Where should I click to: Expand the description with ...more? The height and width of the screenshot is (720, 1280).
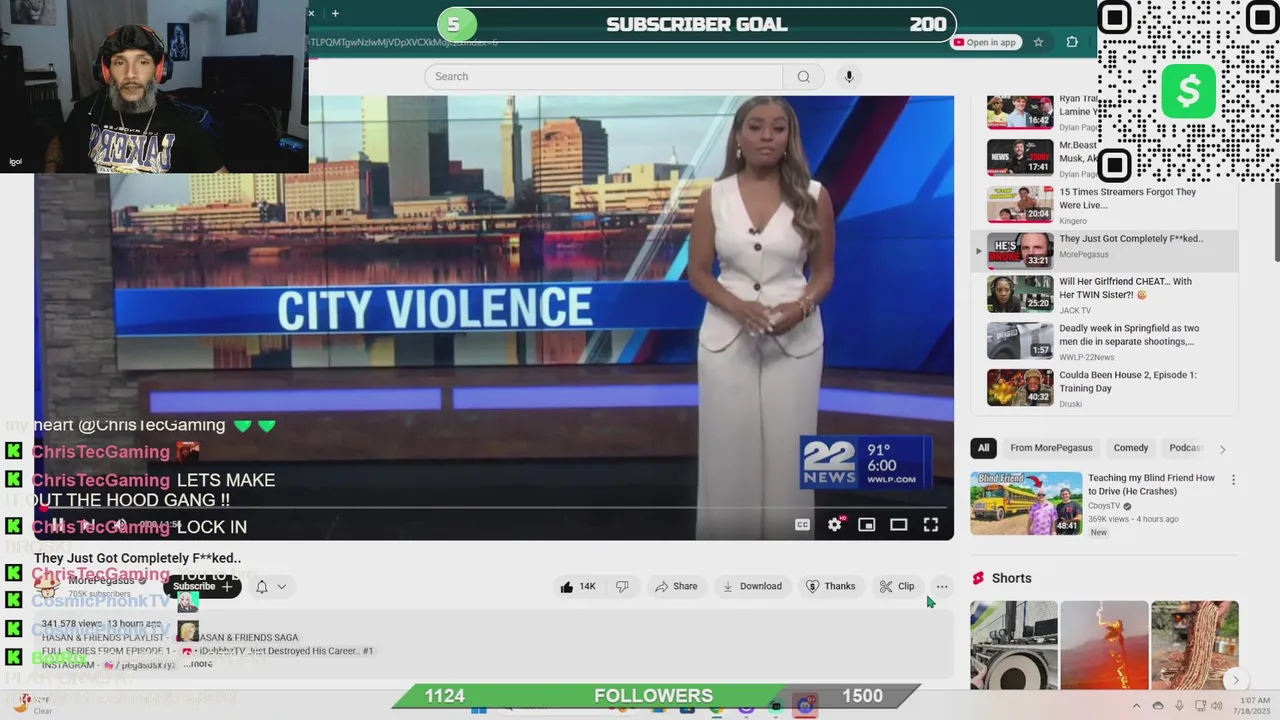[x=199, y=664]
